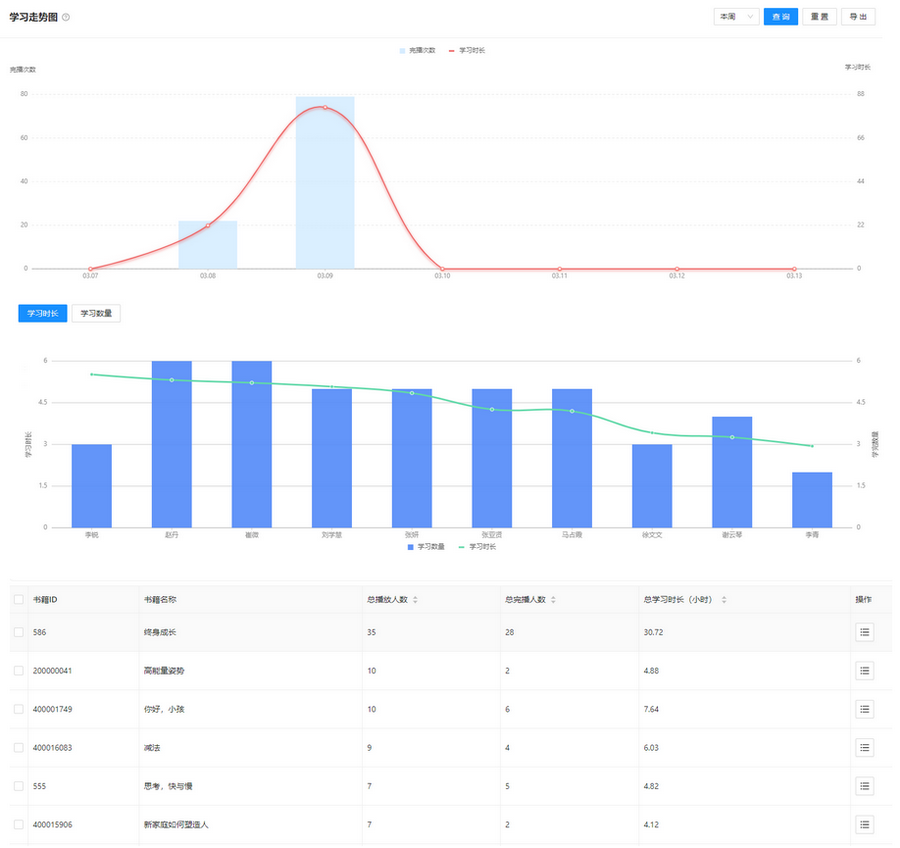
Task: Toggle the select-all checkbox in table header
Action: 19,600
